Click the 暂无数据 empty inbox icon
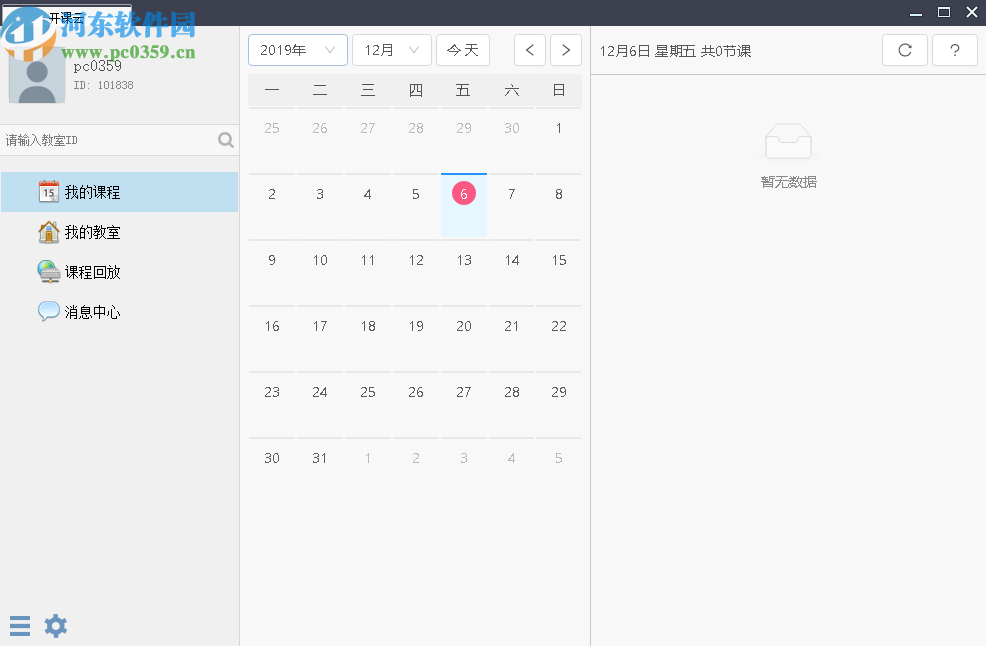Viewport: 986px width, 646px height. pyautogui.click(x=788, y=141)
